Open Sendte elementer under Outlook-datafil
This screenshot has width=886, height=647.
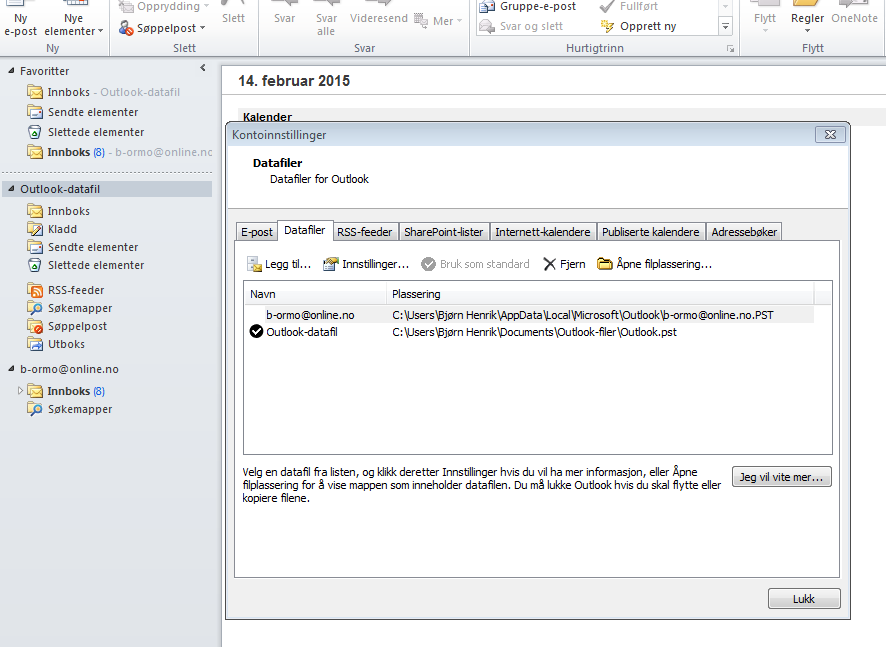coord(82,247)
